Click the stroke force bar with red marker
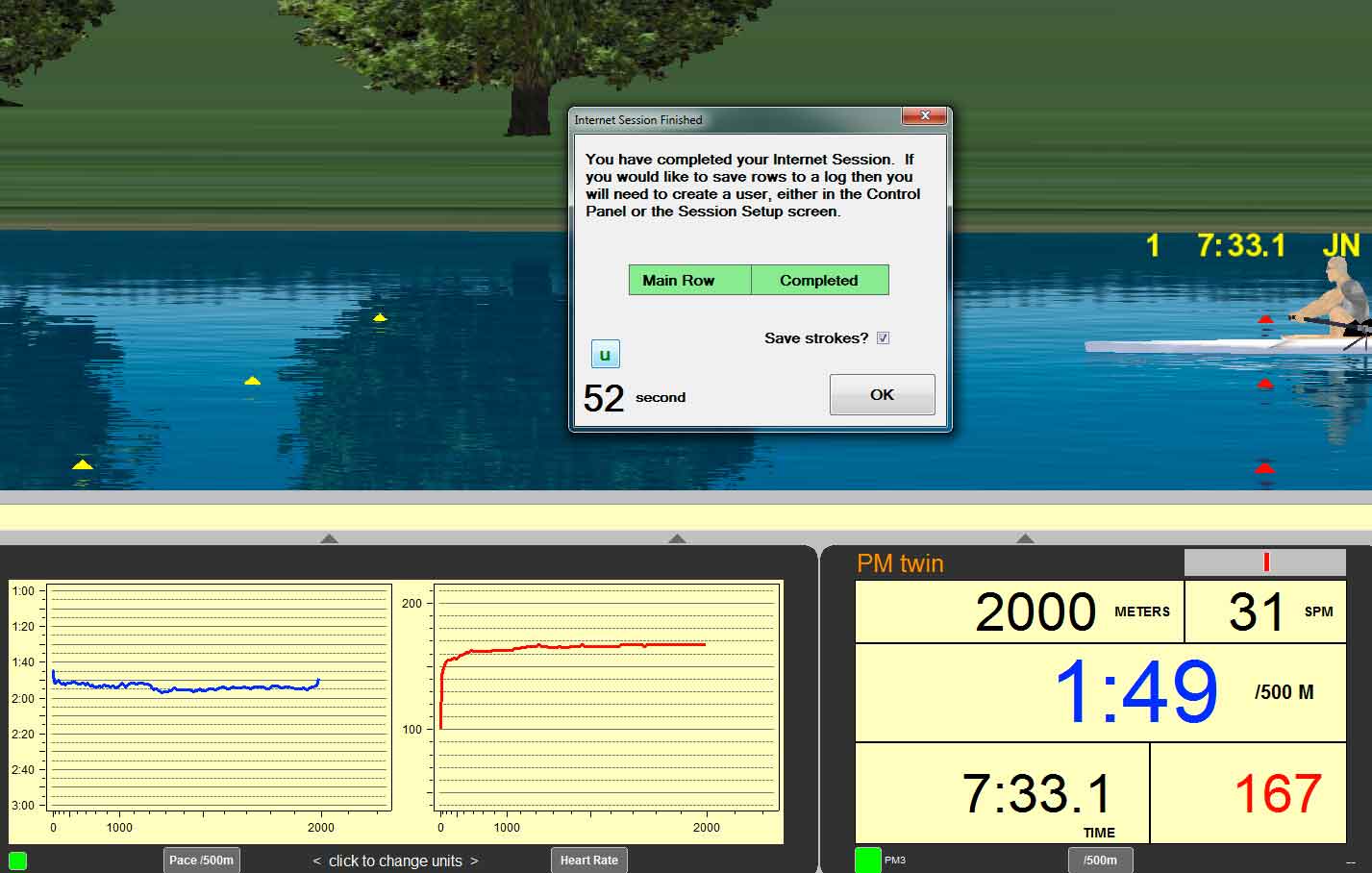The image size is (1372, 873). pos(1264,562)
